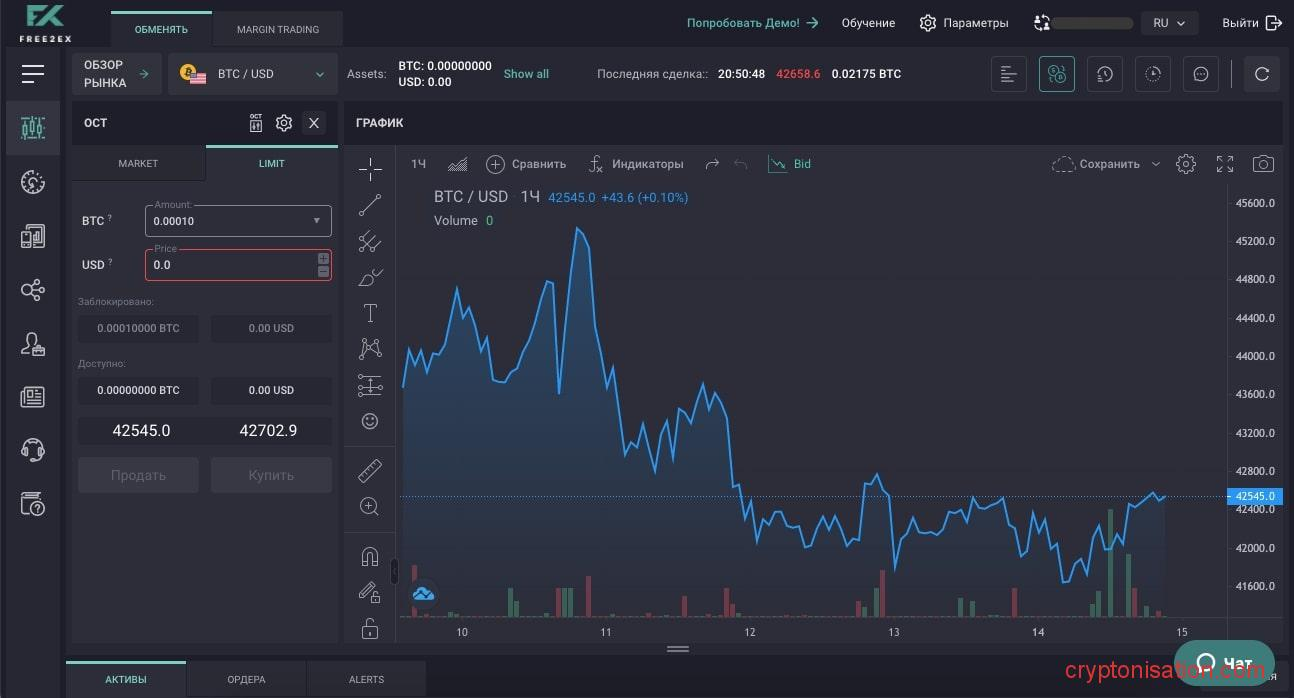This screenshot has height=698, width=1294.
Task: Pick the ruler measure tool
Action: pos(370,471)
